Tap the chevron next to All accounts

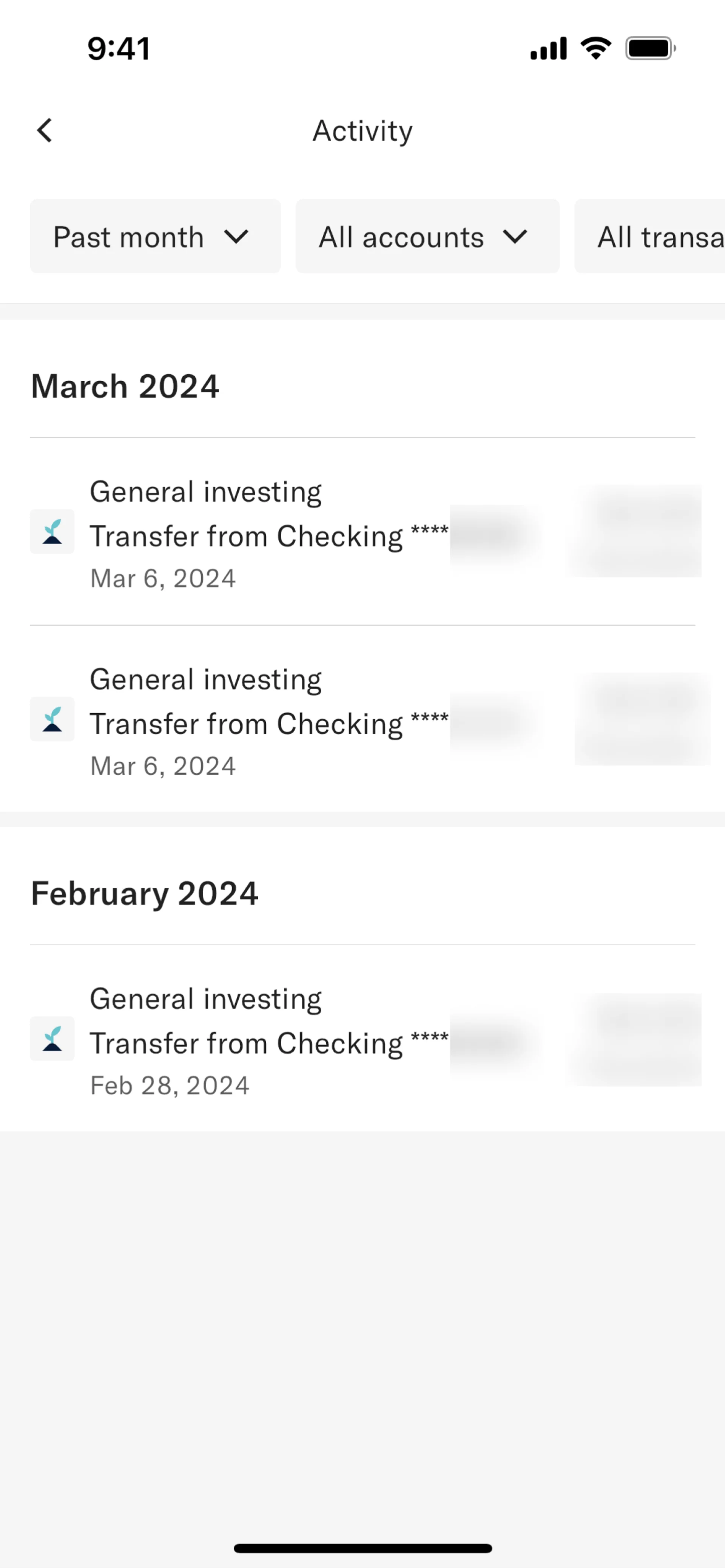coord(515,236)
